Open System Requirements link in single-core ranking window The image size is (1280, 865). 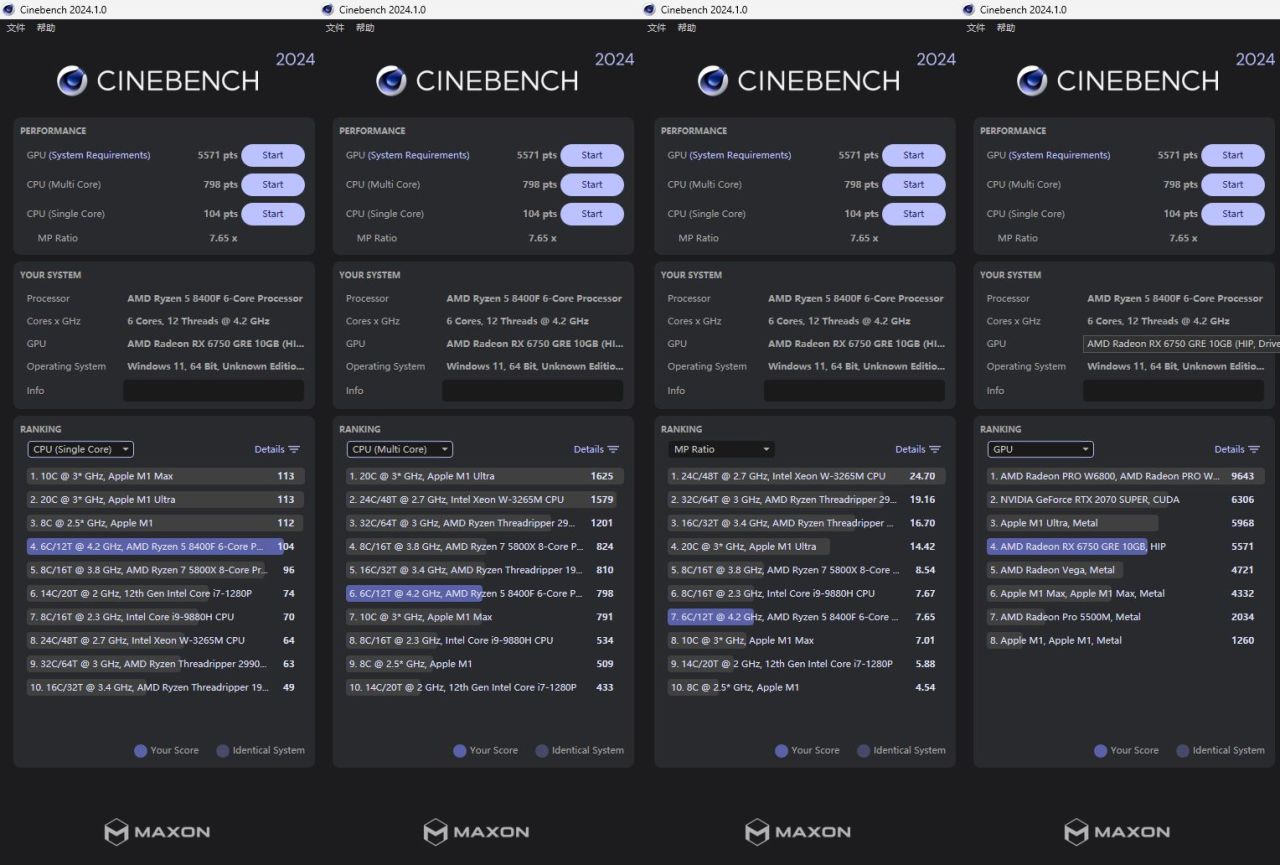click(100, 156)
